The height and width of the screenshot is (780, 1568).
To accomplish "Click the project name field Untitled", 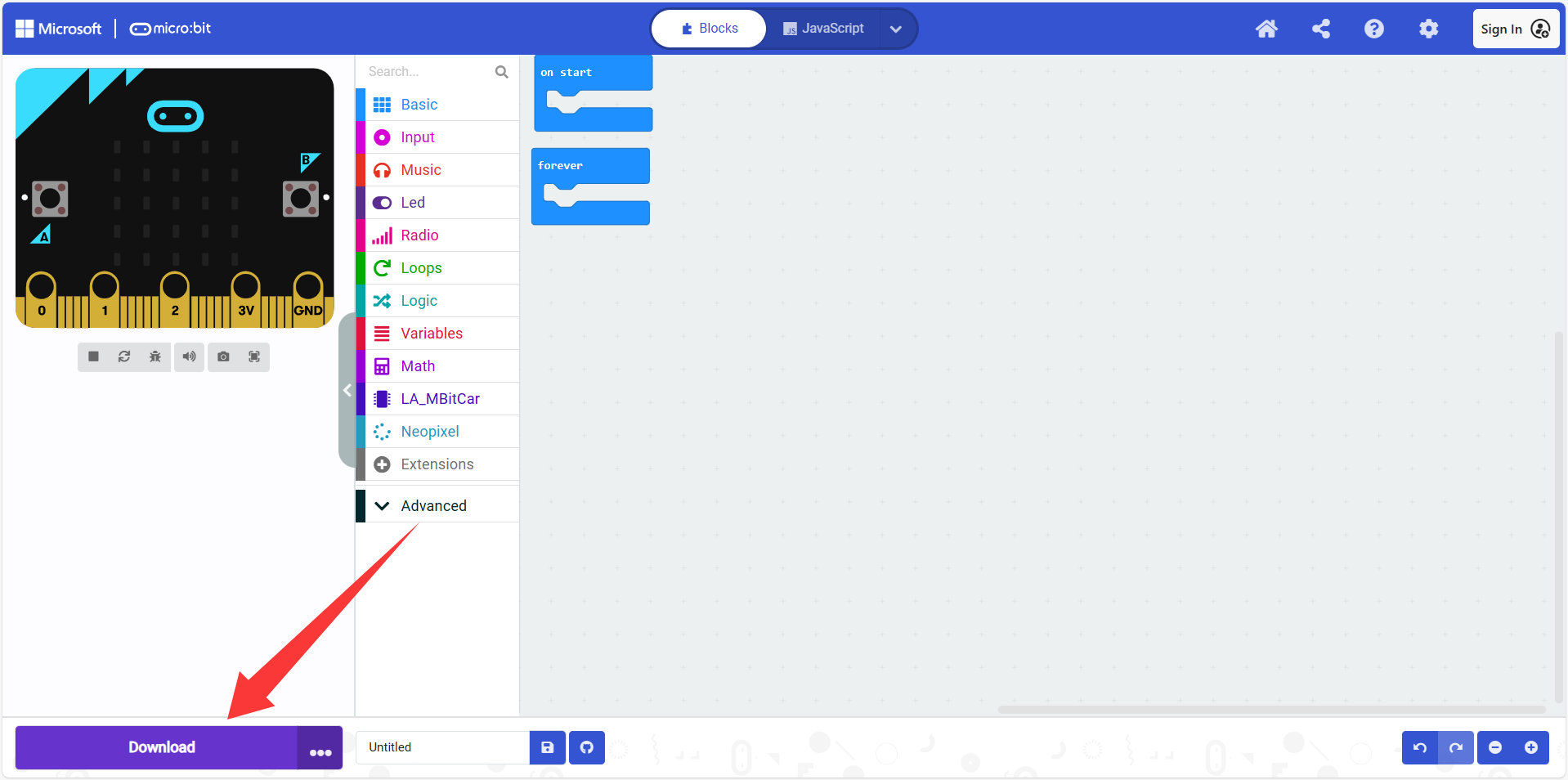I will (x=442, y=747).
